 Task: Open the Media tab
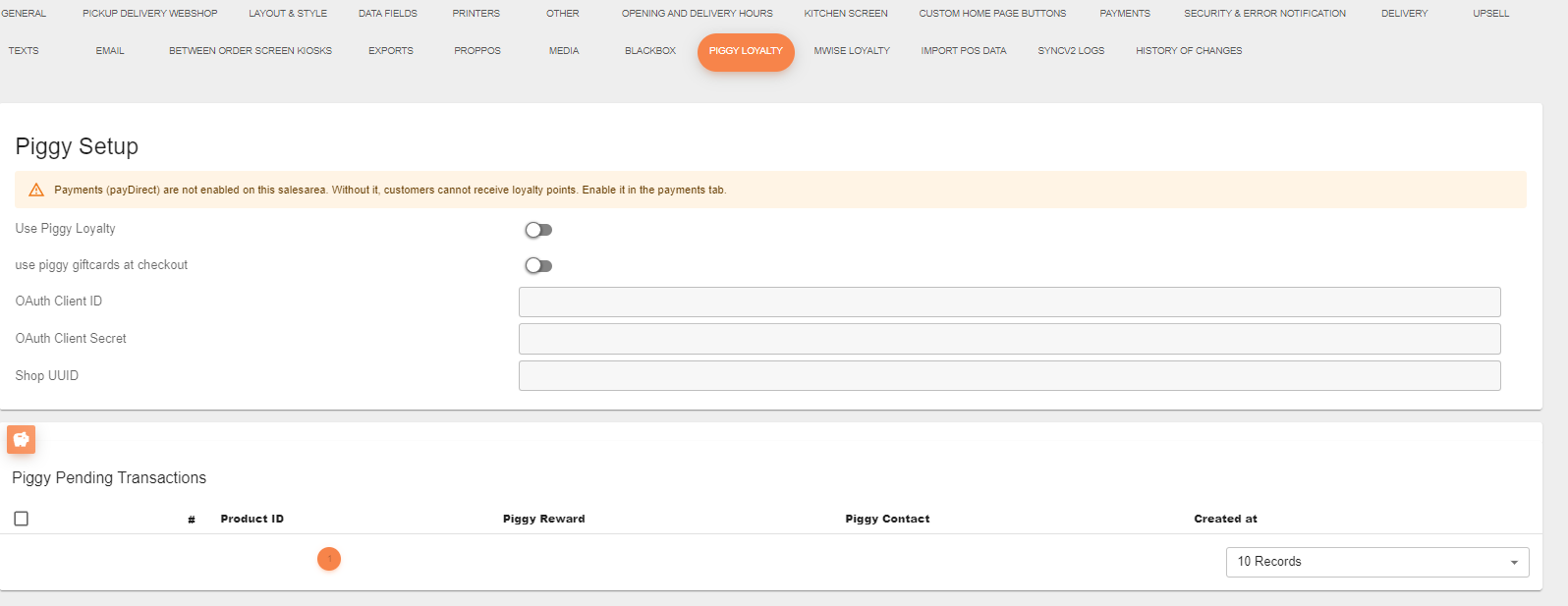click(x=564, y=51)
